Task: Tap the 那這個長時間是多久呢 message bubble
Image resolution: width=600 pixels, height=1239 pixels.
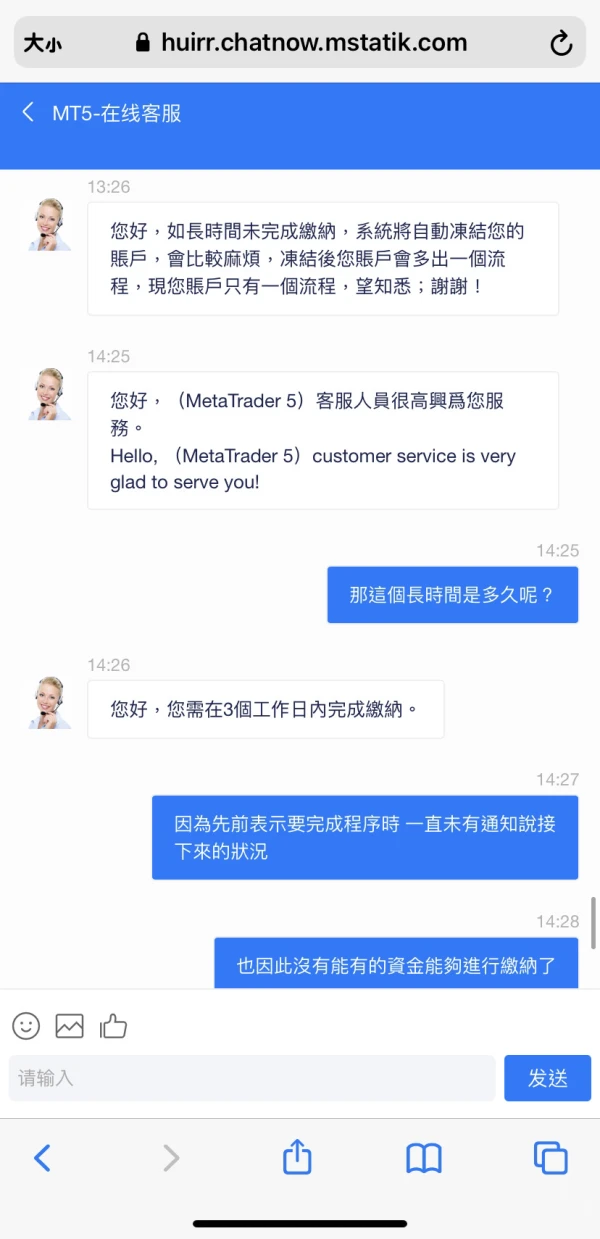Action: click(453, 595)
